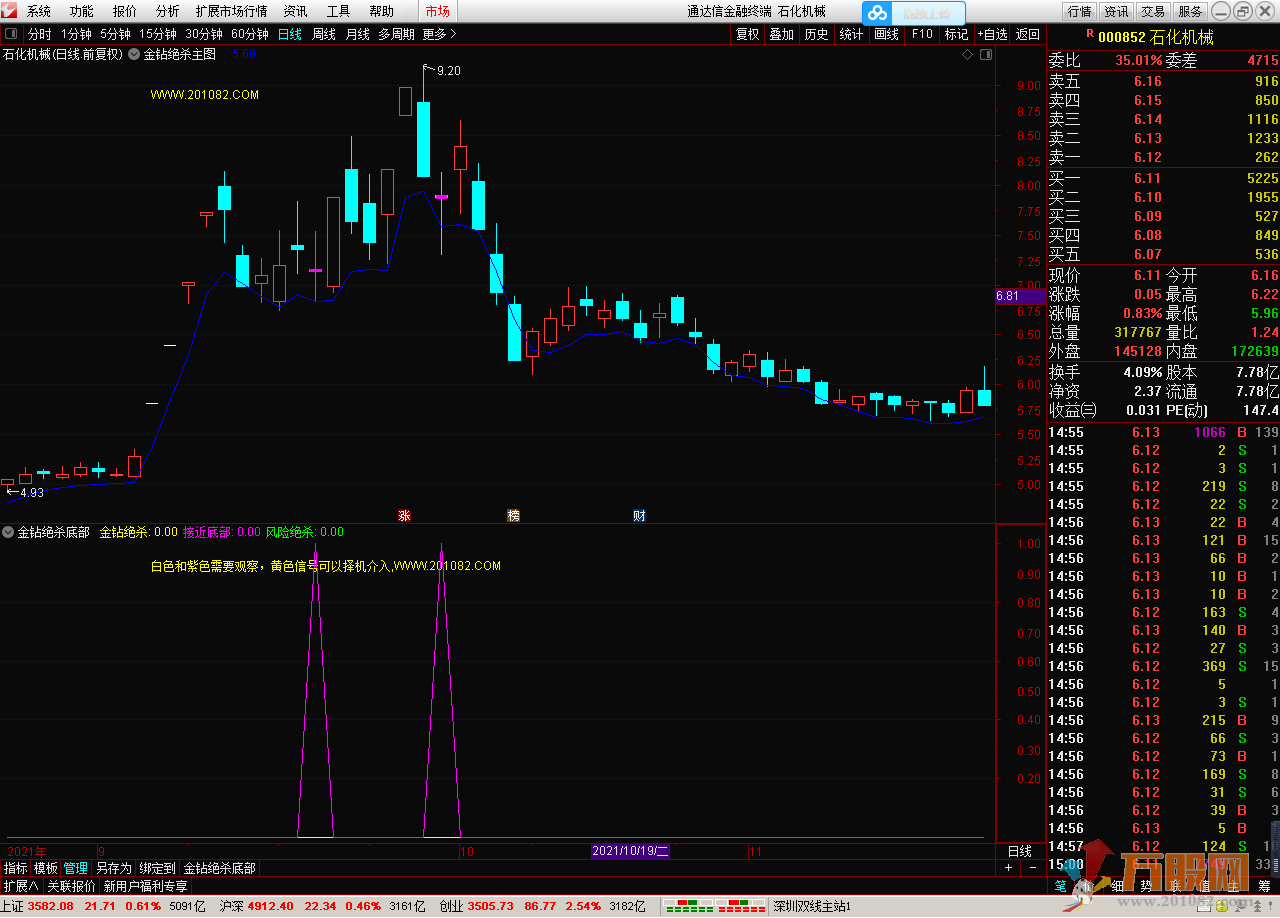The height and width of the screenshot is (918, 1280).
Task: Click the red 涨 marker under chart
Action: pos(404,516)
